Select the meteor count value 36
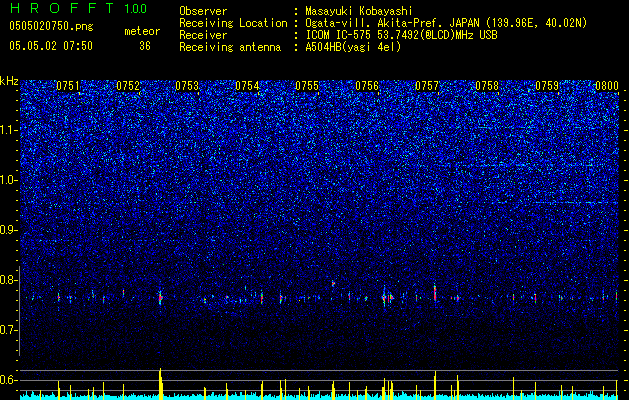Screen dimensions: 629x400 (145, 46)
